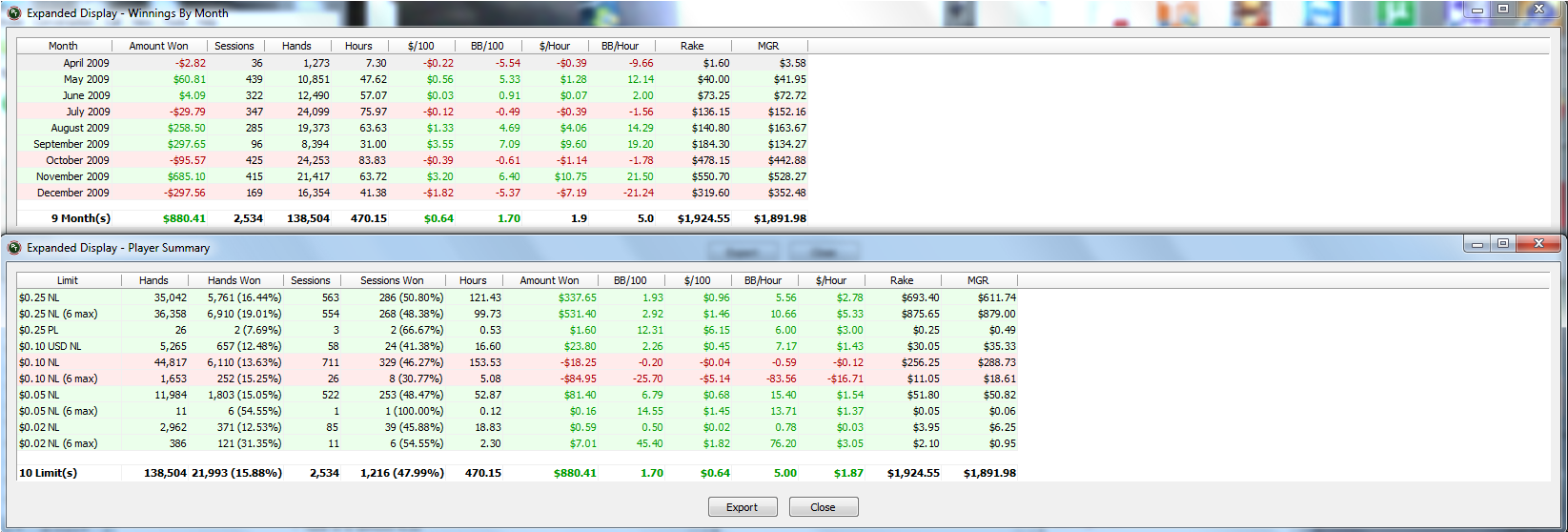Click the $0.10 NL (6 max) row
Image resolution: width=1568 pixels, height=532 pixels.
point(517,379)
